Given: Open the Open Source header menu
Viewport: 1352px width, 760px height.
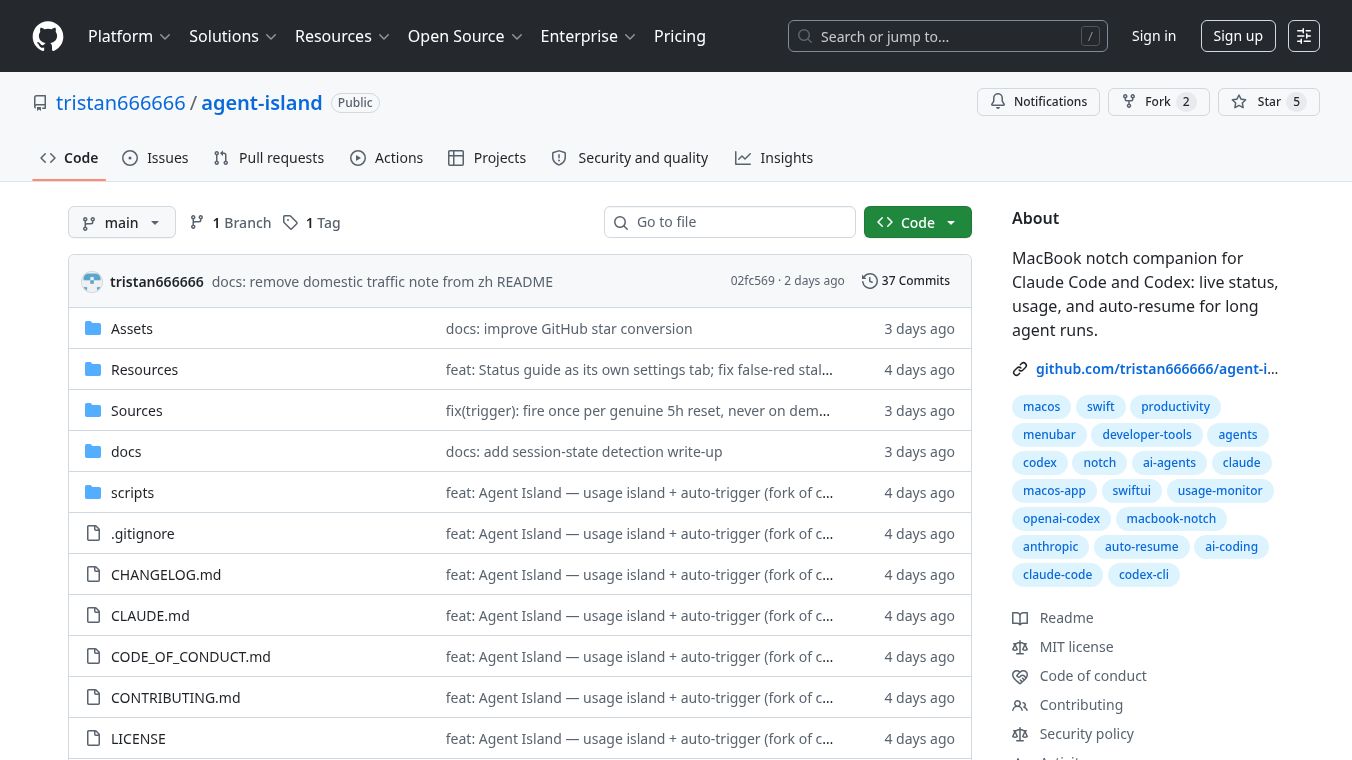Looking at the screenshot, I should coord(465,36).
